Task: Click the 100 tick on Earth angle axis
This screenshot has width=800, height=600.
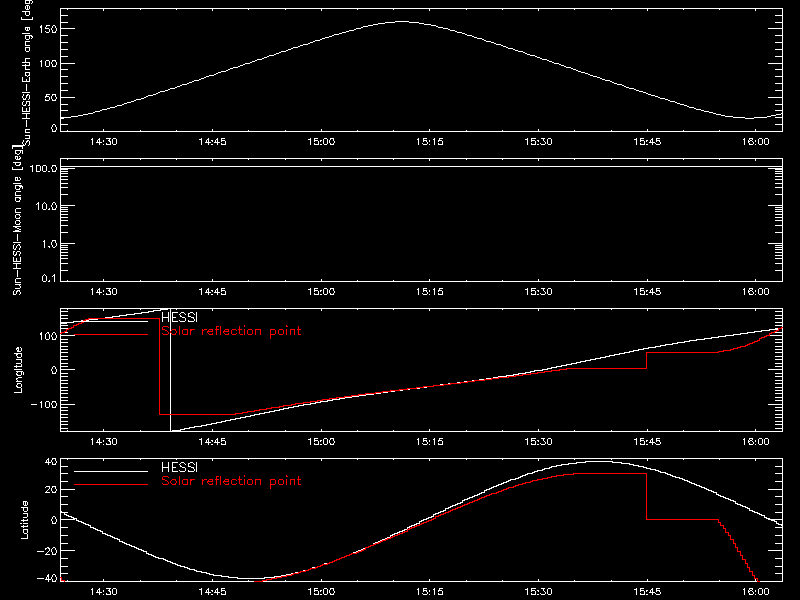Action: coord(48,63)
